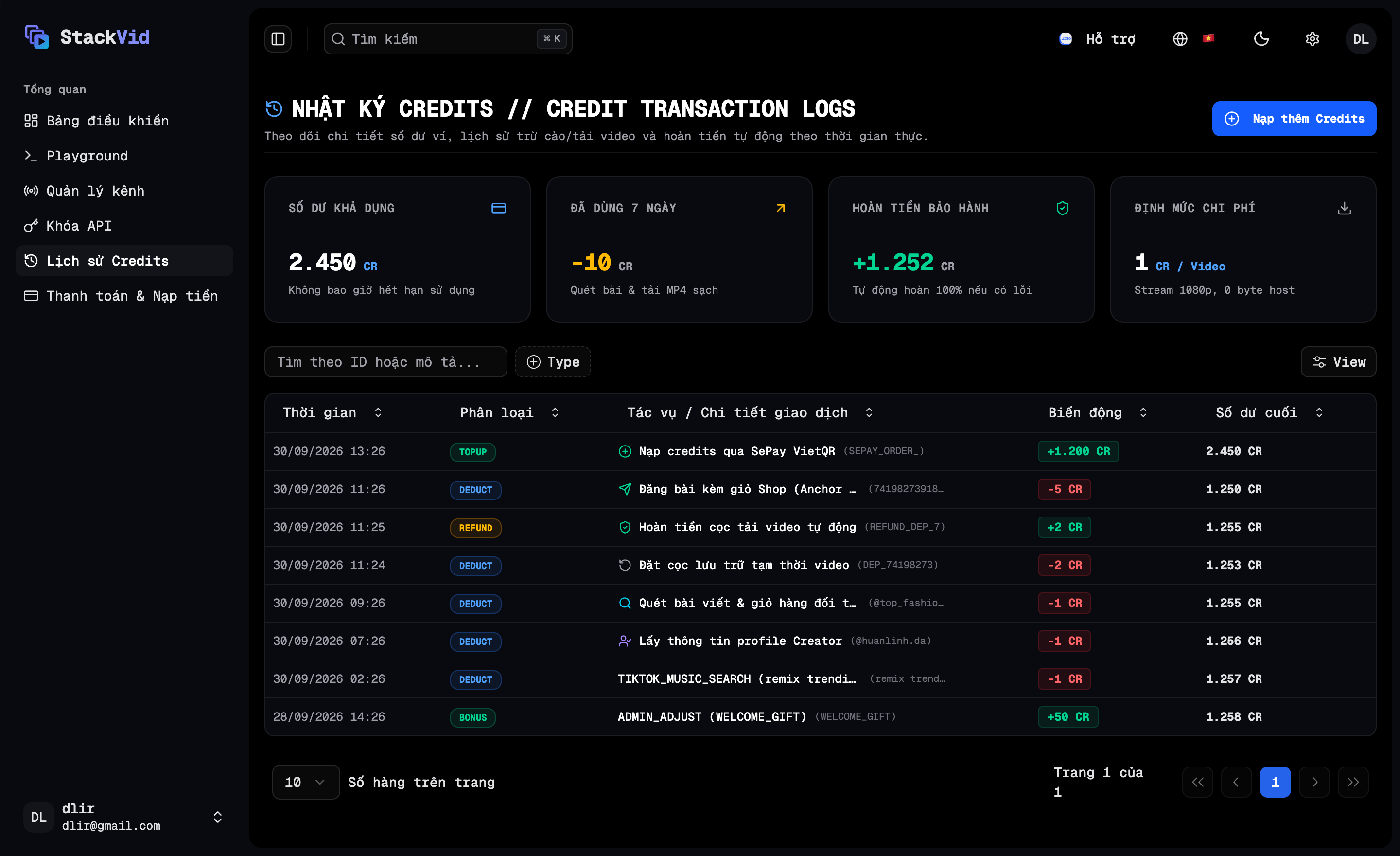Click the shield icon in Hoàn tiền bảo hành card
Screen dimensions: 1400x856
pos(1063,208)
